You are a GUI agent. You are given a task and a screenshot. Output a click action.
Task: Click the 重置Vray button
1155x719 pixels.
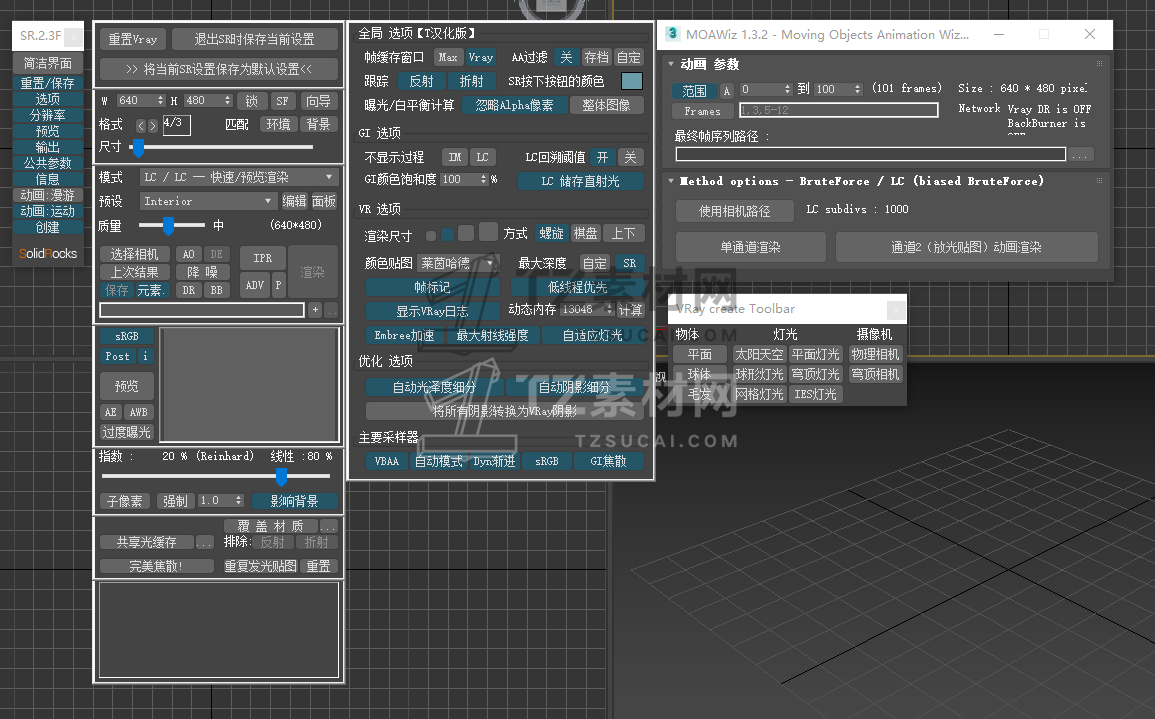pyautogui.click(x=132, y=39)
